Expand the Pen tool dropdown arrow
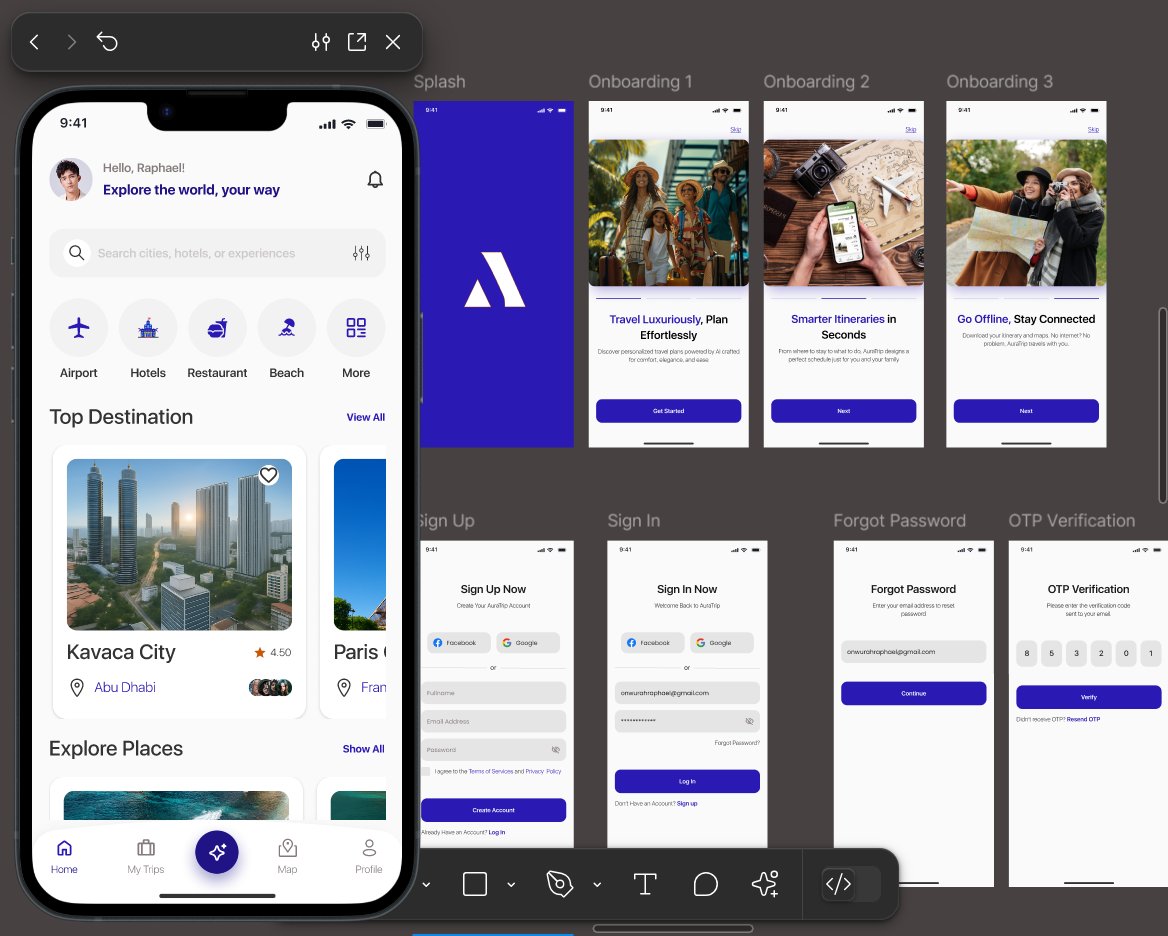The width and height of the screenshot is (1168, 936). (597, 885)
